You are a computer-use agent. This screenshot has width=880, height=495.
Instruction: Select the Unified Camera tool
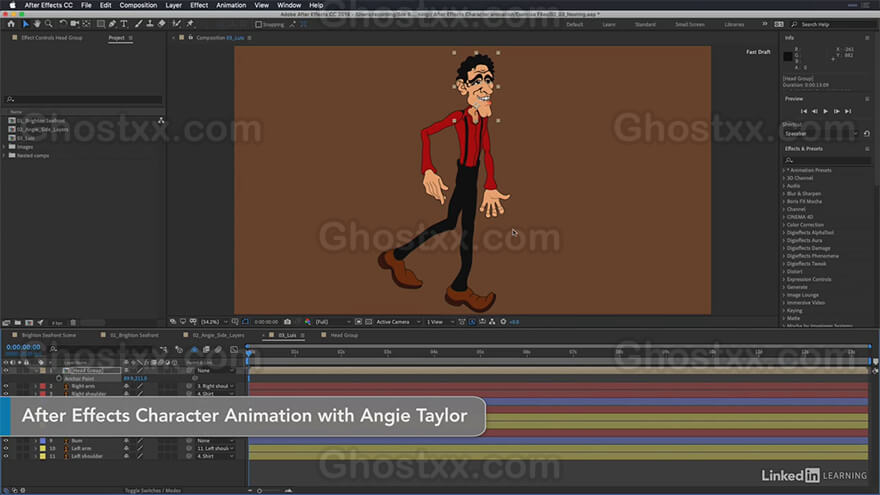tap(75, 24)
